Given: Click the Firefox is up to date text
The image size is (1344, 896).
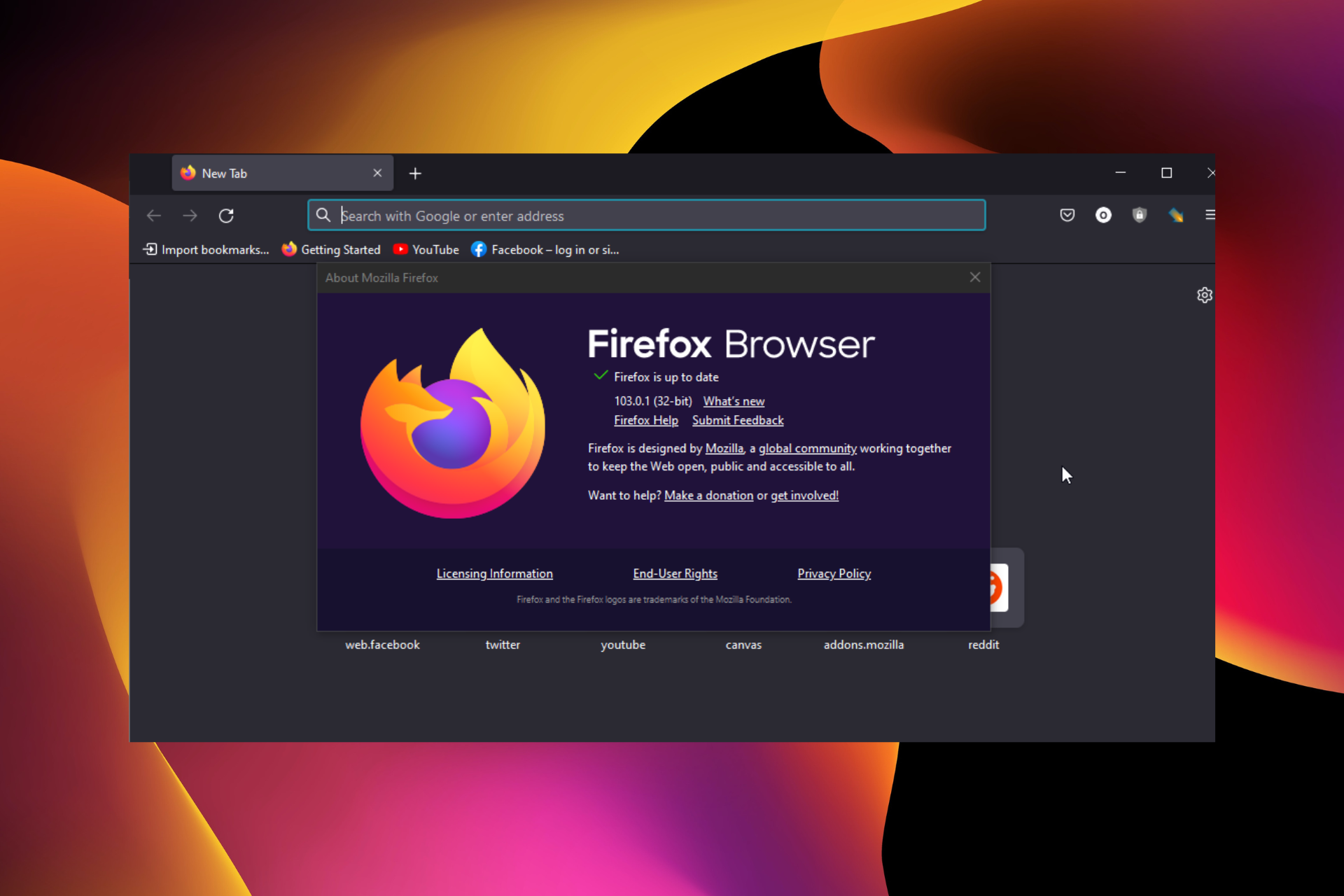Looking at the screenshot, I should click(666, 377).
